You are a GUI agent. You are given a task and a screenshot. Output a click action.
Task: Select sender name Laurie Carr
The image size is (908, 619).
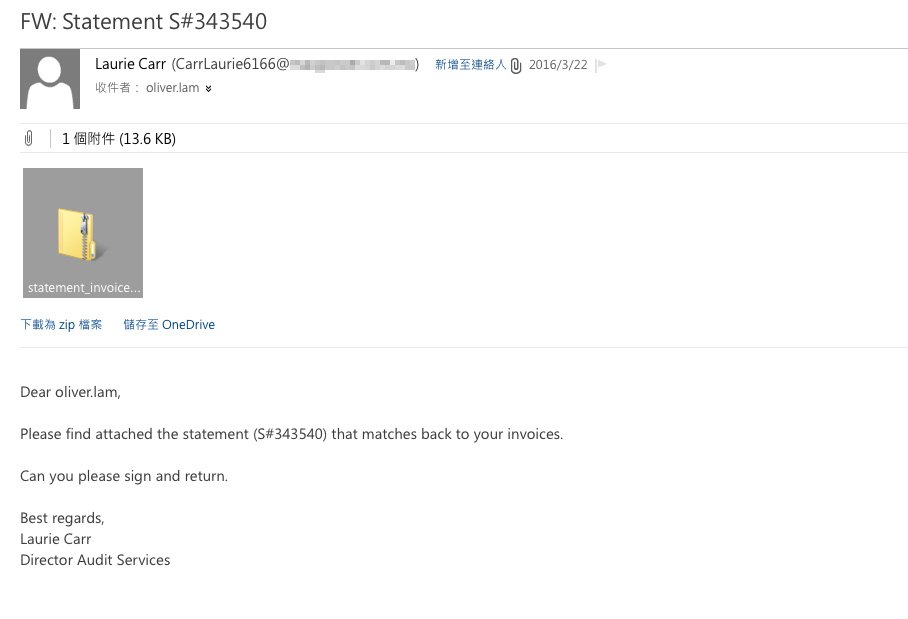pos(130,64)
